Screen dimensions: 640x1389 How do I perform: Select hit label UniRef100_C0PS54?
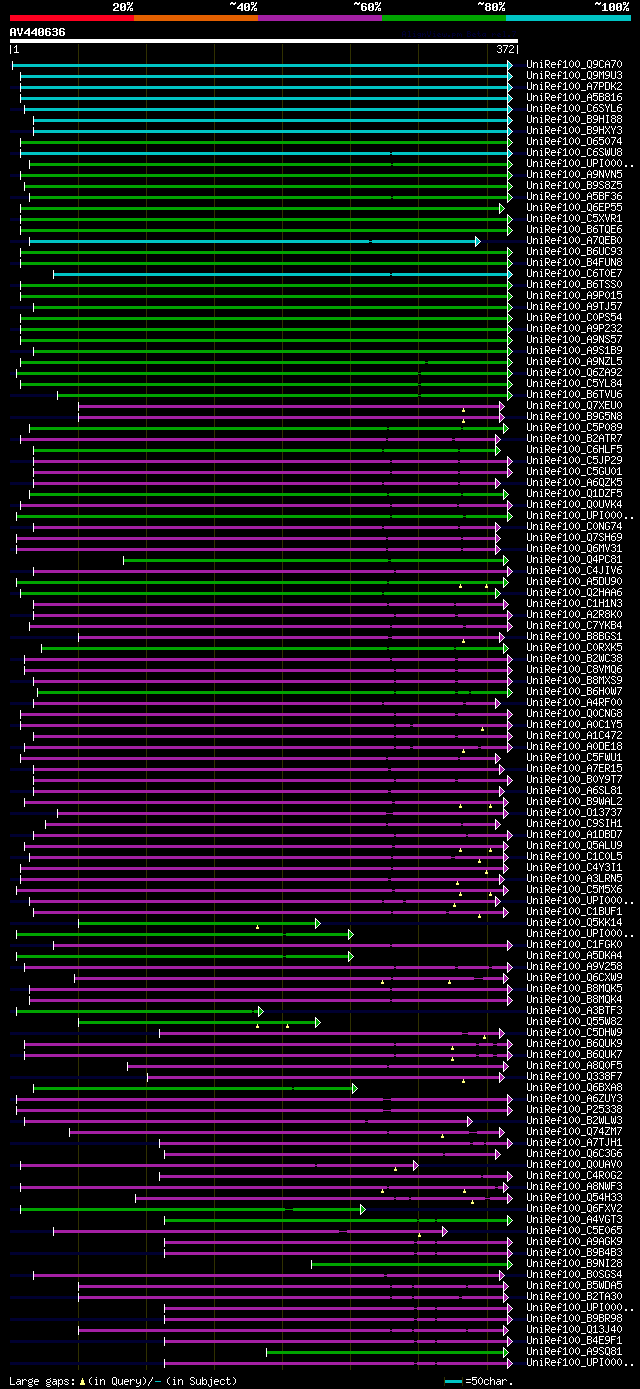coord(574,318)
